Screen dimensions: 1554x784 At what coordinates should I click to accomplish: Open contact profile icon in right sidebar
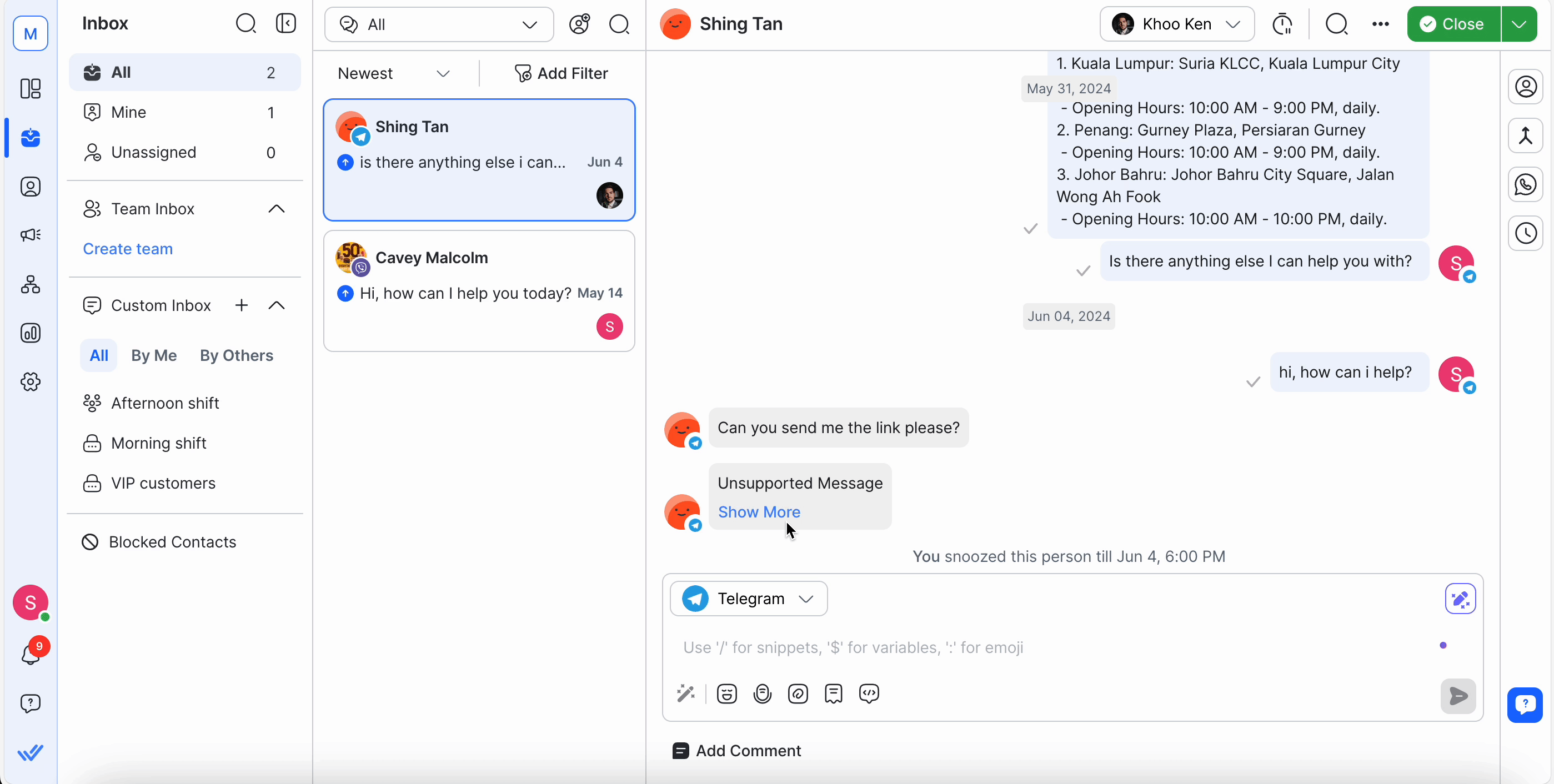point(1526,86)
